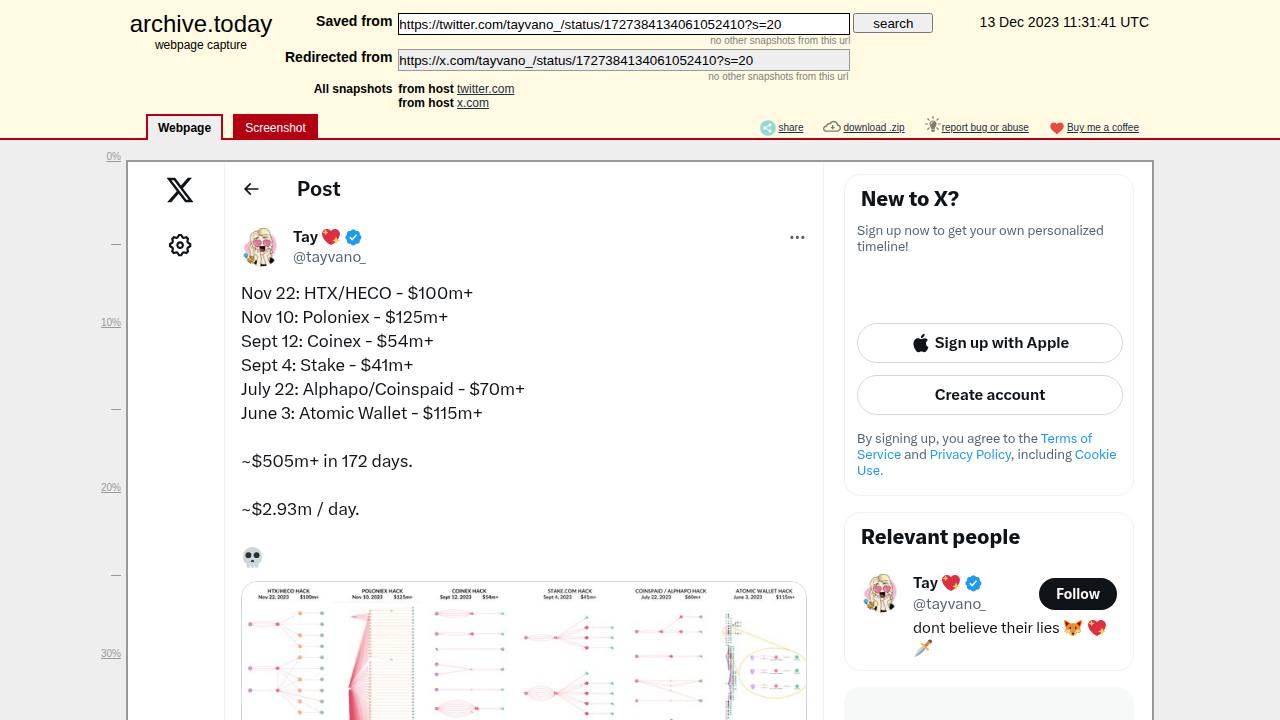Screen dimensions: 1280x720
Task: Click the Redirected from URL field
Action: (x=624, y=60)
